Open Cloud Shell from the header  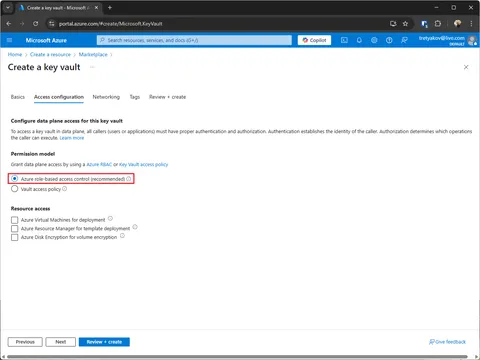[344, 40]
